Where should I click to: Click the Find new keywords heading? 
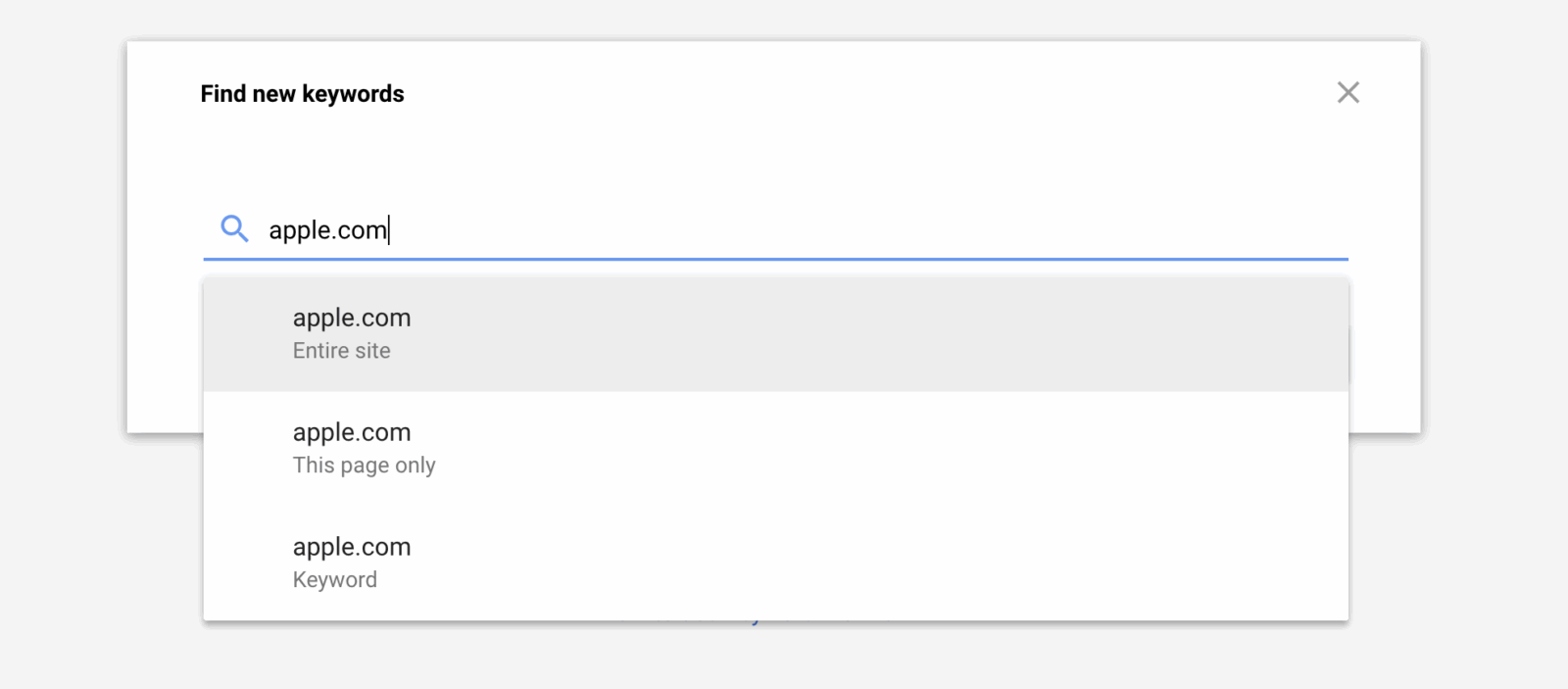click(x=302, y=93)
